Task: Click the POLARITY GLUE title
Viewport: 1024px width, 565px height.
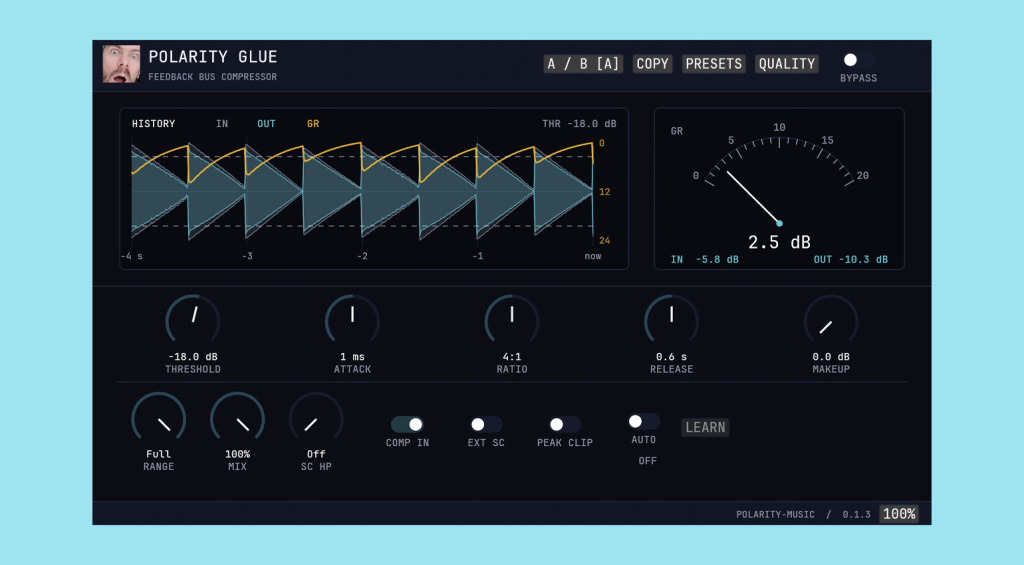Action: click(x=213, y=57)
